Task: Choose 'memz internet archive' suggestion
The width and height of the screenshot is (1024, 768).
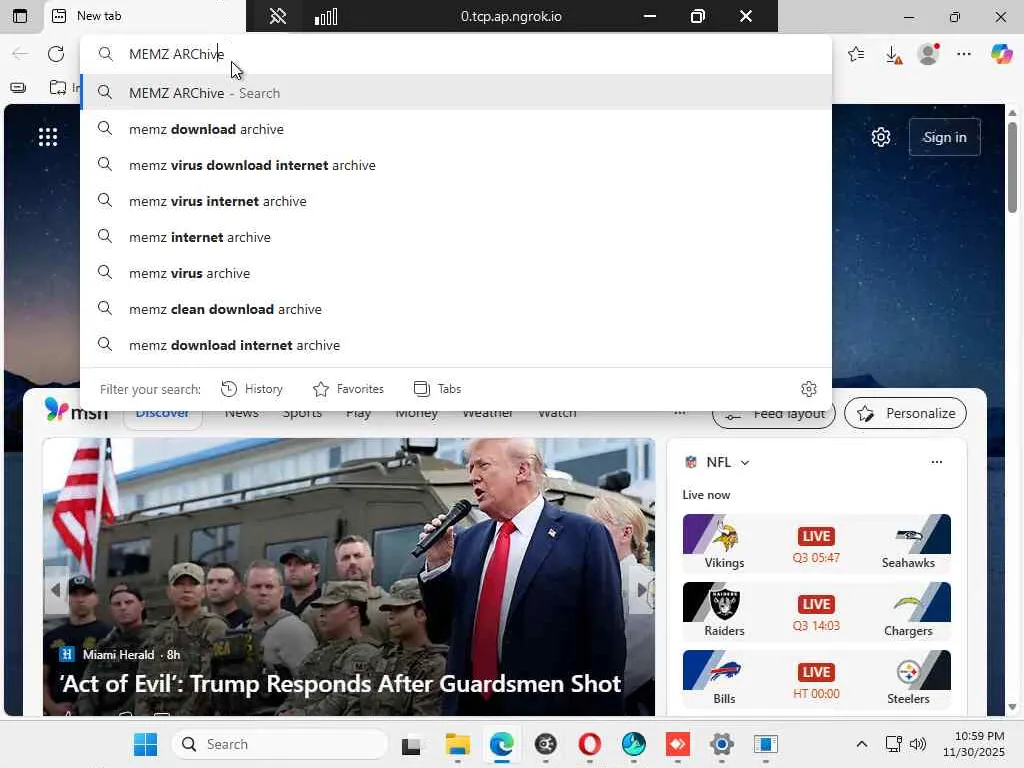Action: point(456,237)
